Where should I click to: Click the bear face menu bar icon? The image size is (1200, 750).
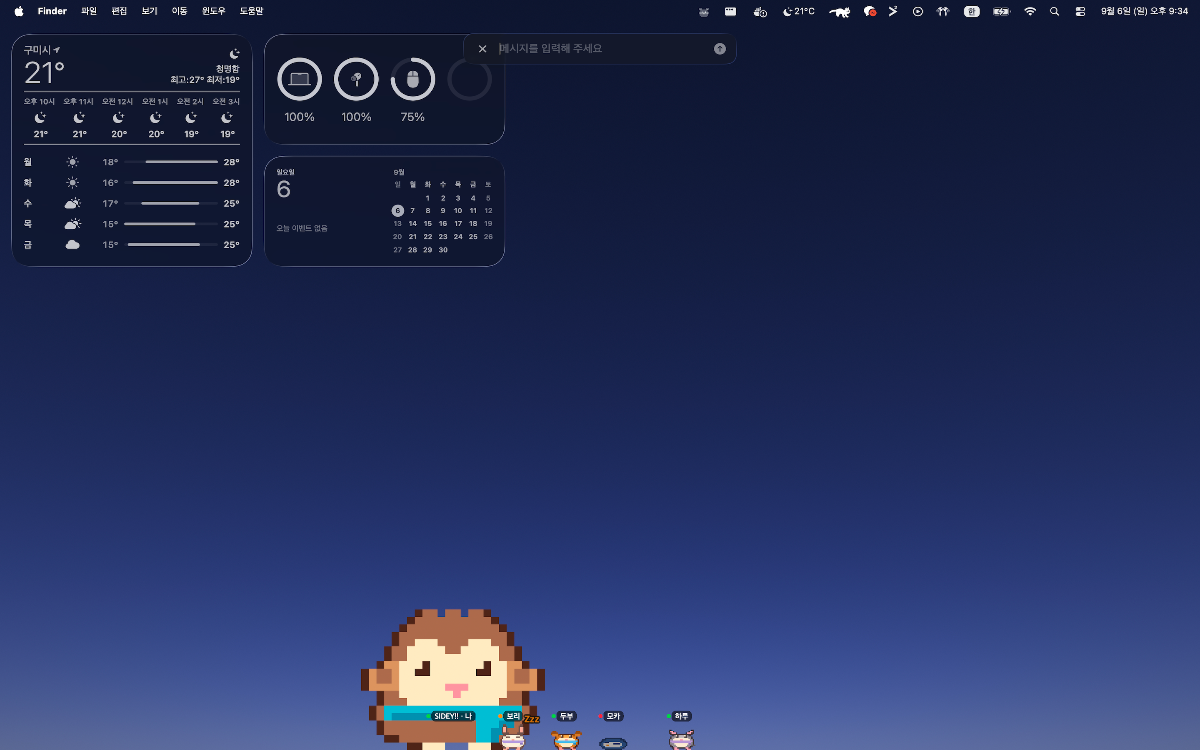tap(704, 11)
